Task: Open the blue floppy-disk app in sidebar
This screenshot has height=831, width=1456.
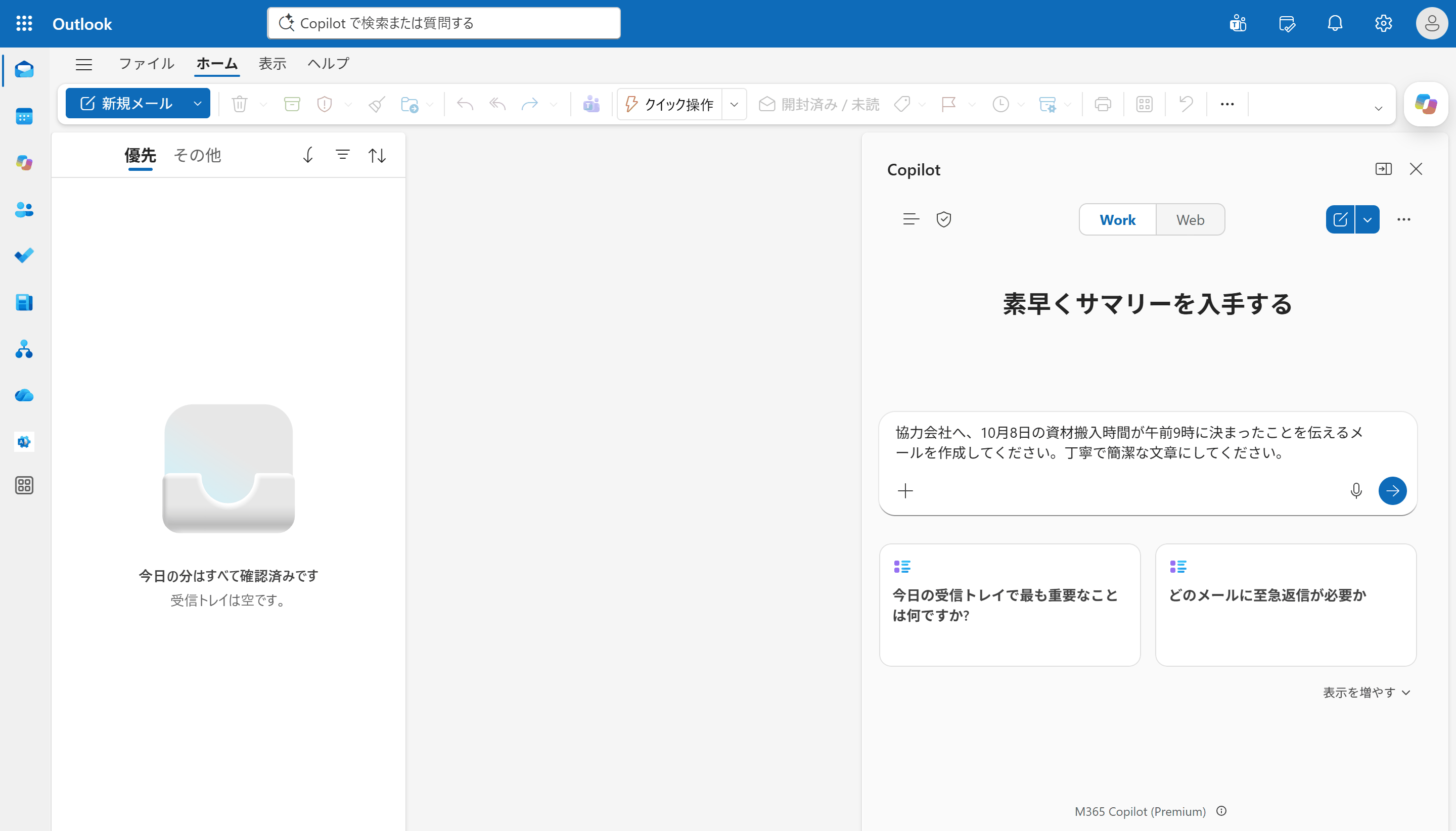Action: [24, 302]
